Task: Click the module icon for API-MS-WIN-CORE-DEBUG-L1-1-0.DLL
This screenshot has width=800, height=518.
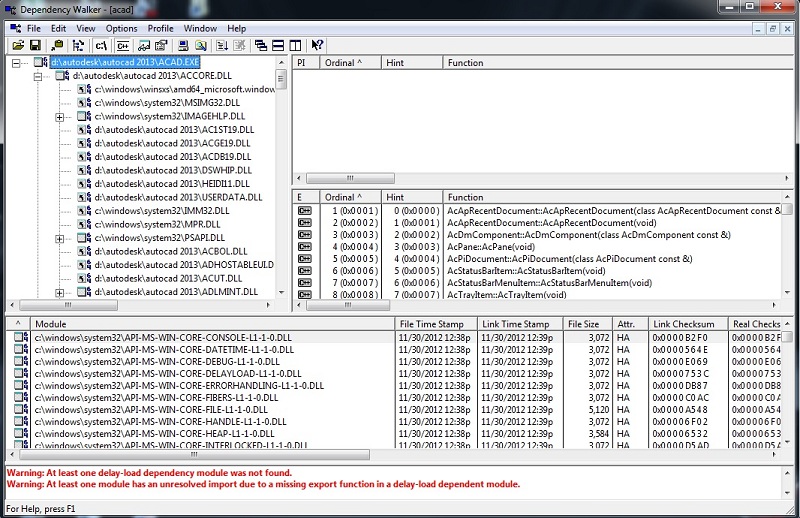Action: pyautogui.click(x=21, y=362)
